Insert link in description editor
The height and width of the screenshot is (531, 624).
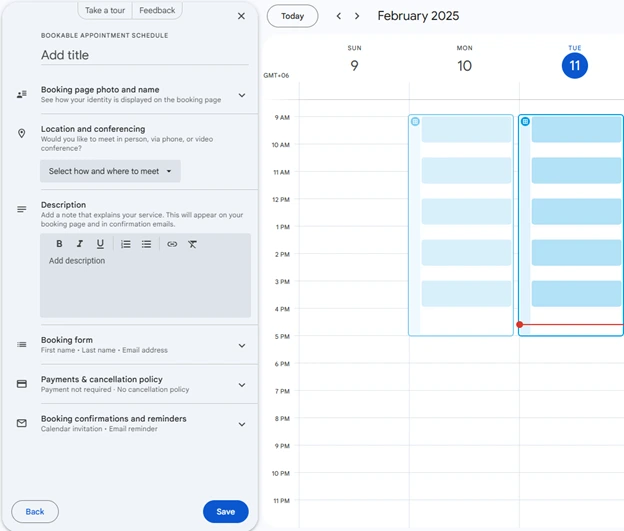172,244
